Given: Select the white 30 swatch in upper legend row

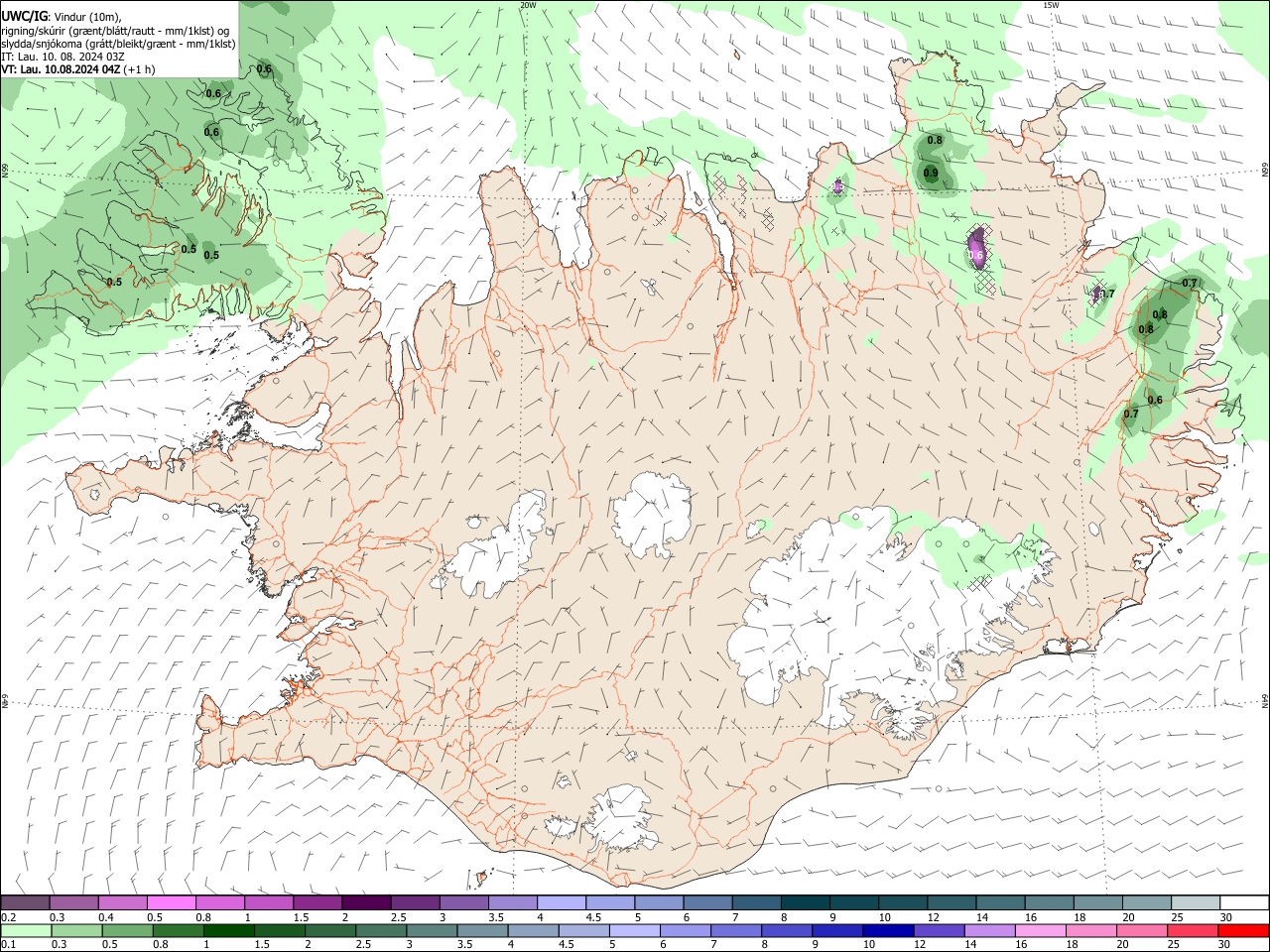Looking at the screenshot, I should click(1244, 903).
